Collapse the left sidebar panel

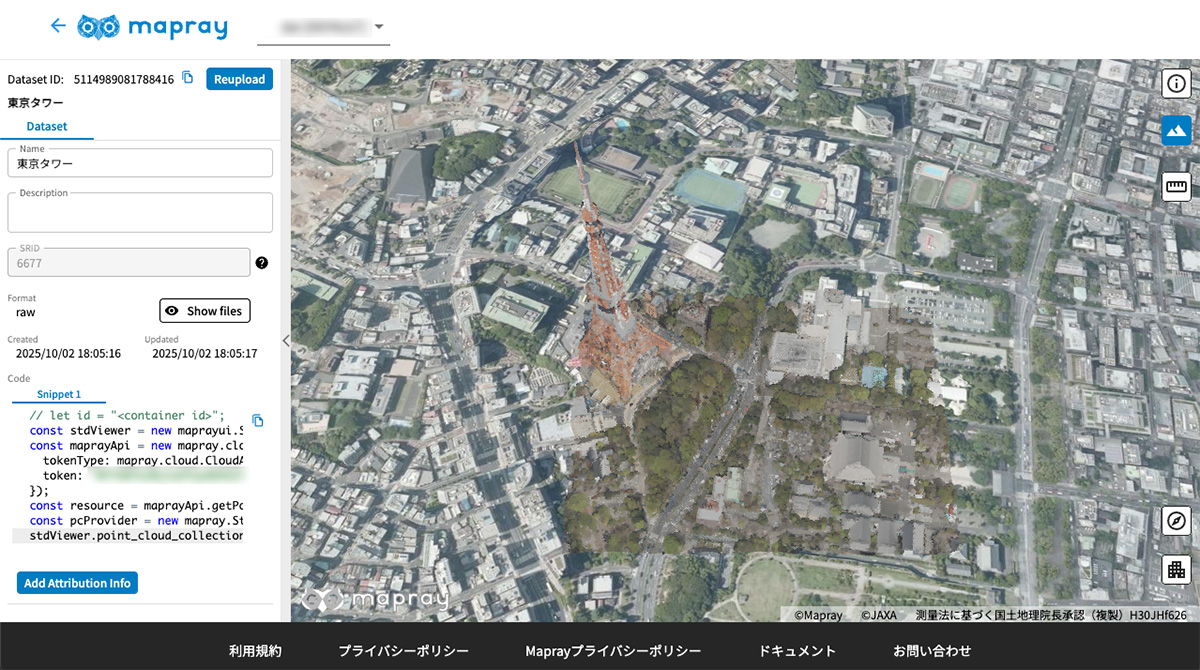pos(285,341)
